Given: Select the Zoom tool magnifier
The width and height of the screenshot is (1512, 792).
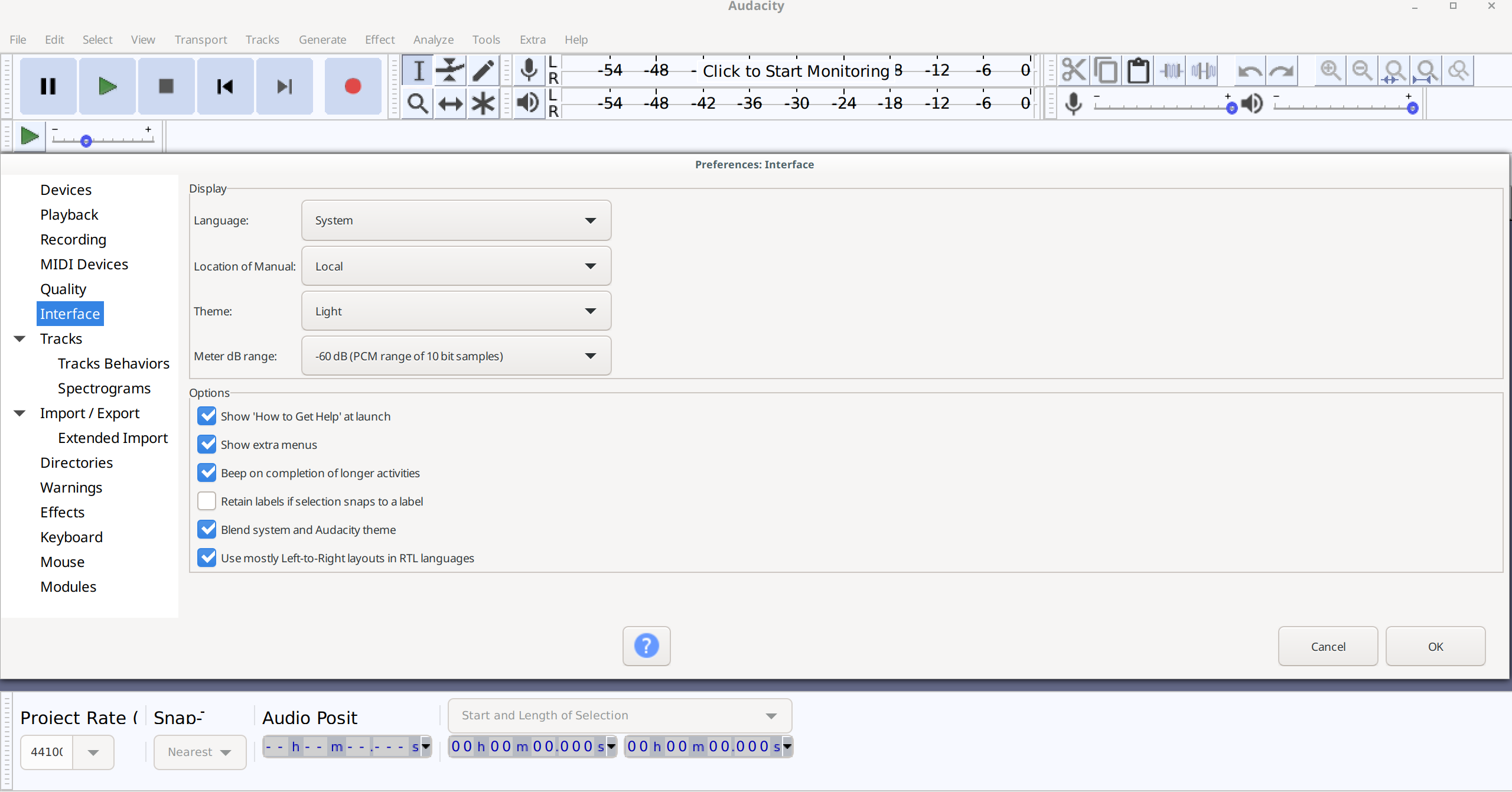Looking at the screenshot, I should (418, 103).
